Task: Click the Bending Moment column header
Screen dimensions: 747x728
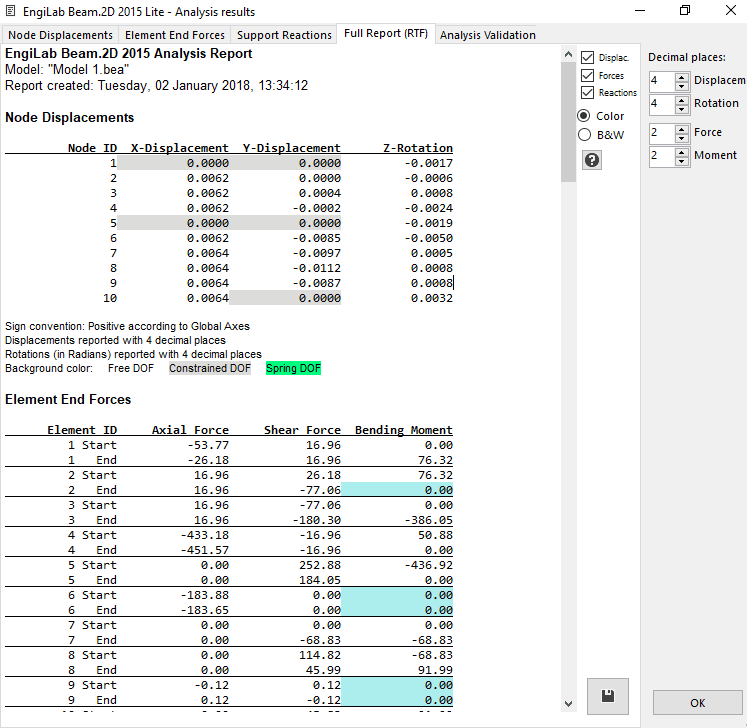Action: click(x=404, y=430)
